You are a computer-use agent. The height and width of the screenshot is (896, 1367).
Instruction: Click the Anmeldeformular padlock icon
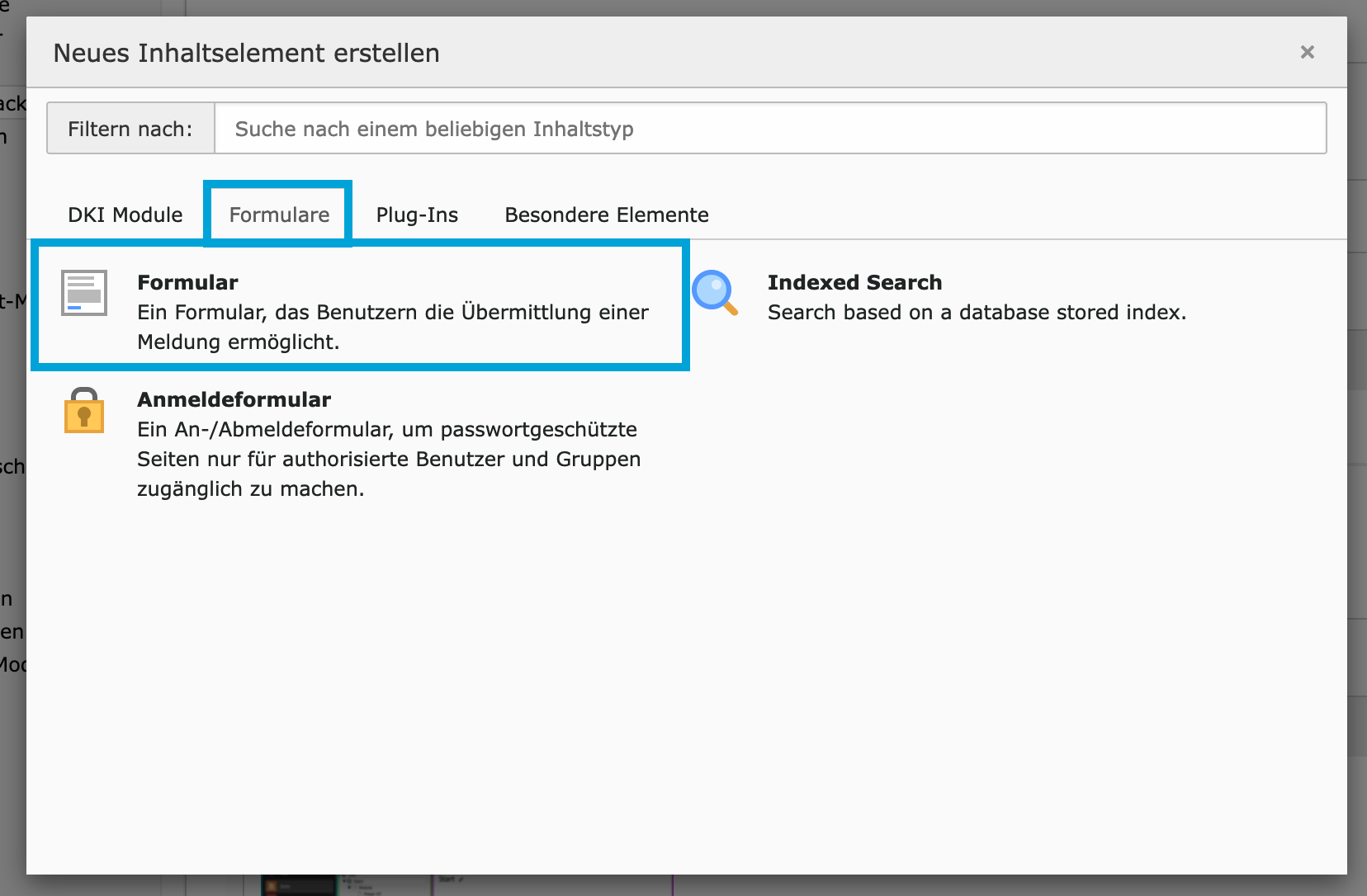pyautogui.click(x=84, y=410)
